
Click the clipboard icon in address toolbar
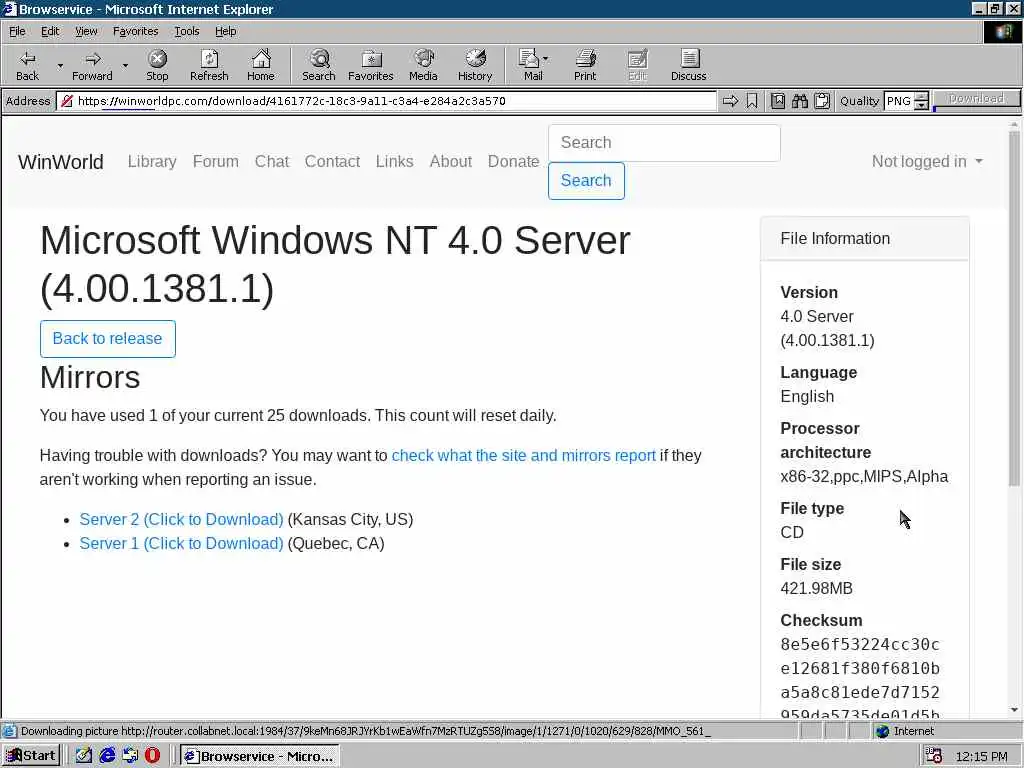(822, 101)
